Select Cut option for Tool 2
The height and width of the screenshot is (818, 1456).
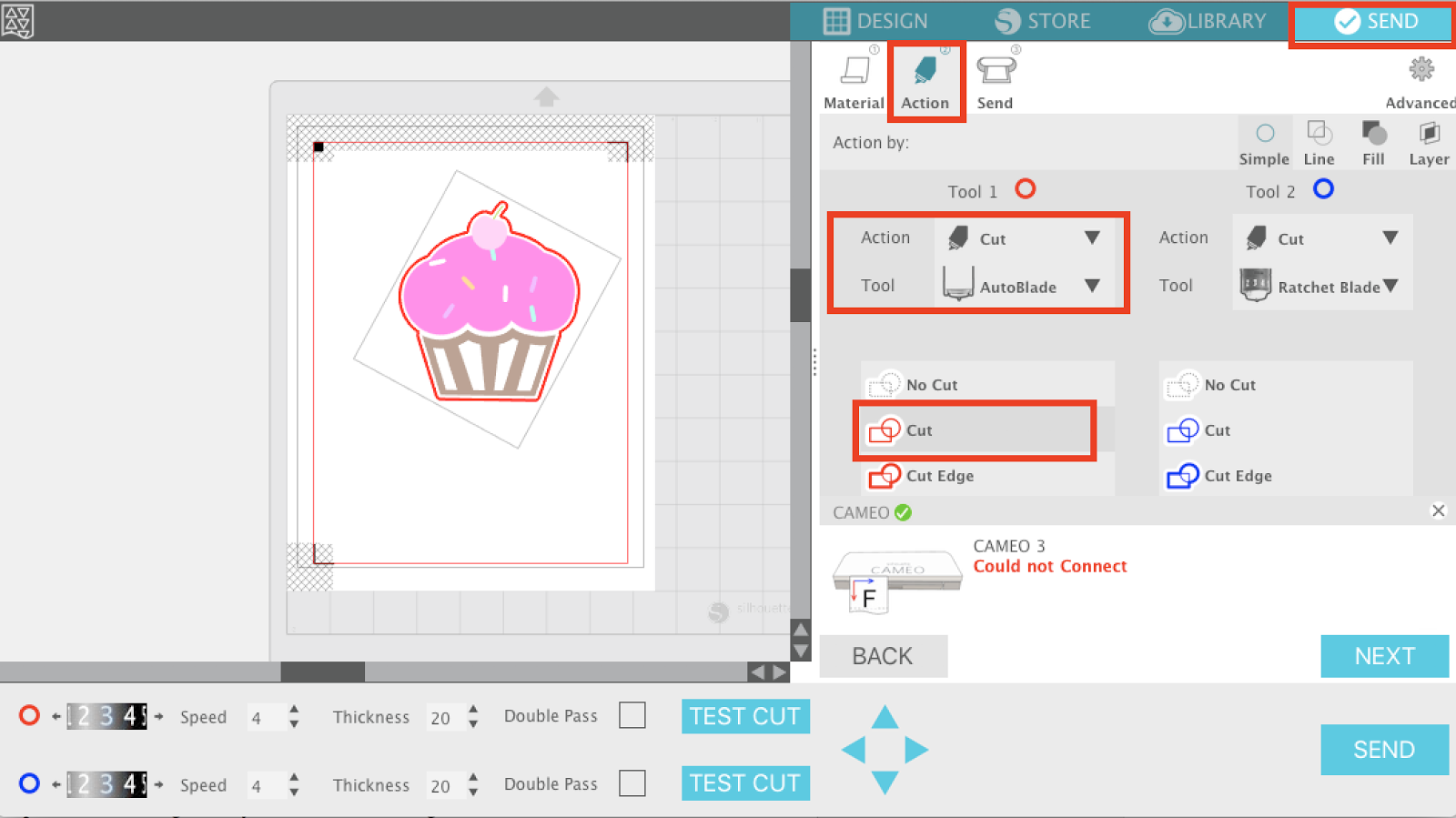pyautogui.click(x=1287, y=430)
